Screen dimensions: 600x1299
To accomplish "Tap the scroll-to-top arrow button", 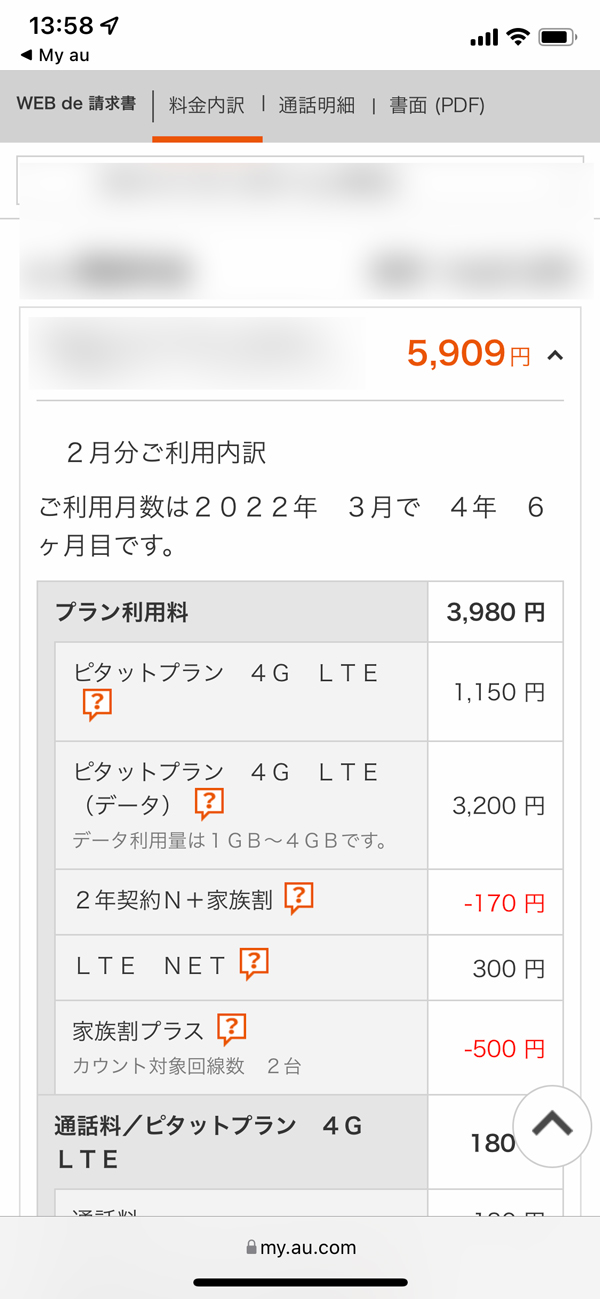I will tap(552, 1126).
